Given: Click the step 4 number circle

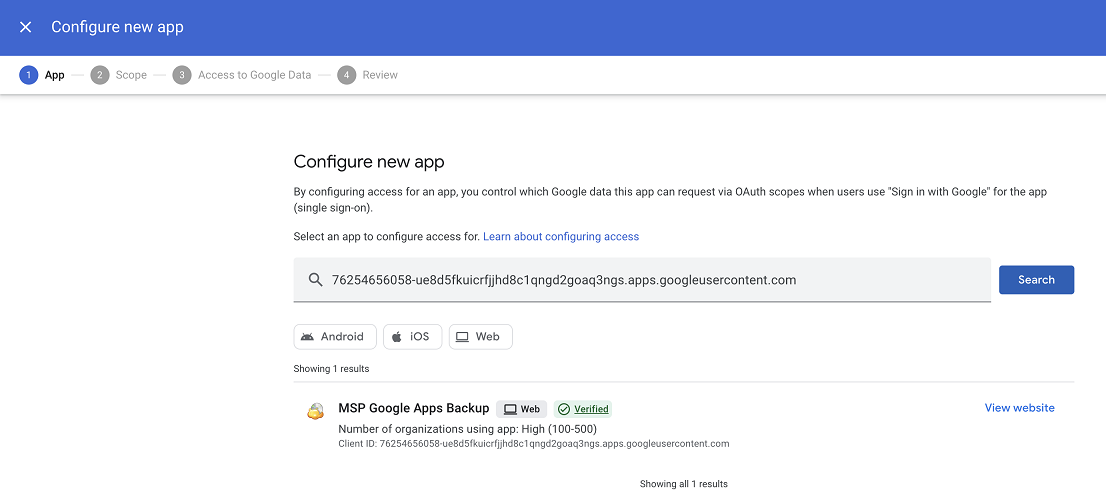Looking at the screenshot, I should point(346,75).
